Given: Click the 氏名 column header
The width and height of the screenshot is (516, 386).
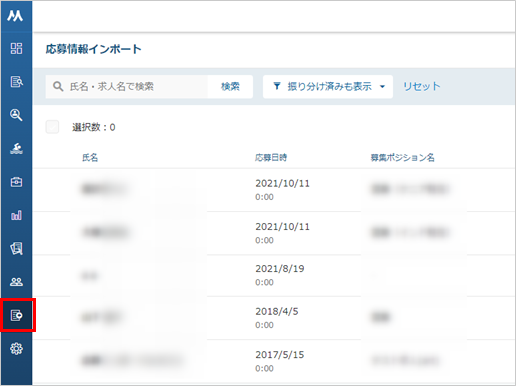Looking at the screenshot, I should 90,158.
